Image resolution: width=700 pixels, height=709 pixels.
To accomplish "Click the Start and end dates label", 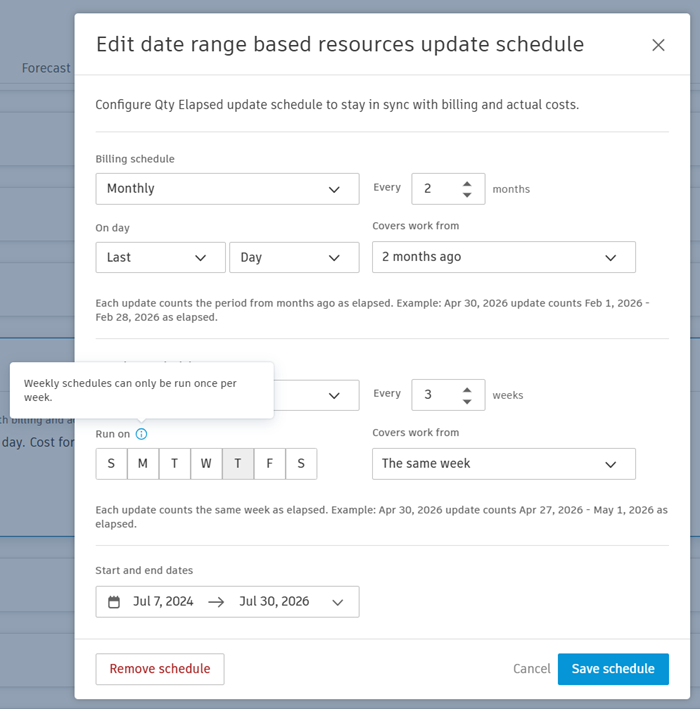I will [144, 571].
